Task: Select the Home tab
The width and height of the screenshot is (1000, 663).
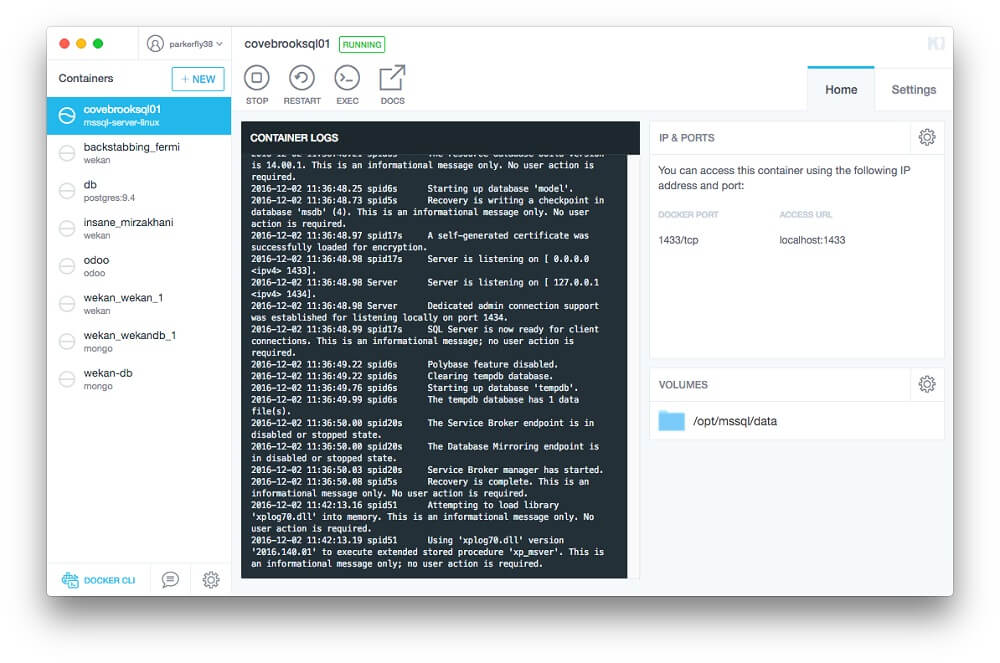Action: (x=840, y=89)
